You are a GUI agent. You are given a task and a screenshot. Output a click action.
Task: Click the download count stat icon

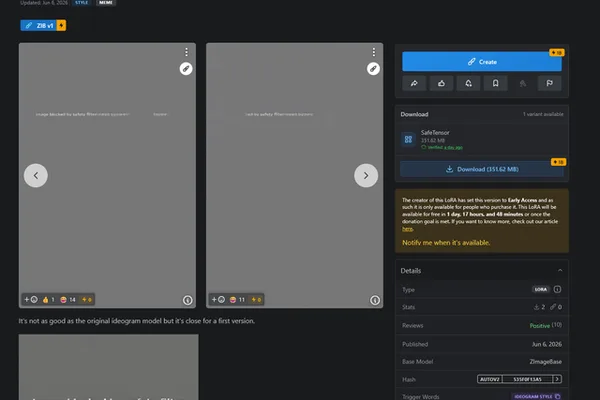point(536,307)
